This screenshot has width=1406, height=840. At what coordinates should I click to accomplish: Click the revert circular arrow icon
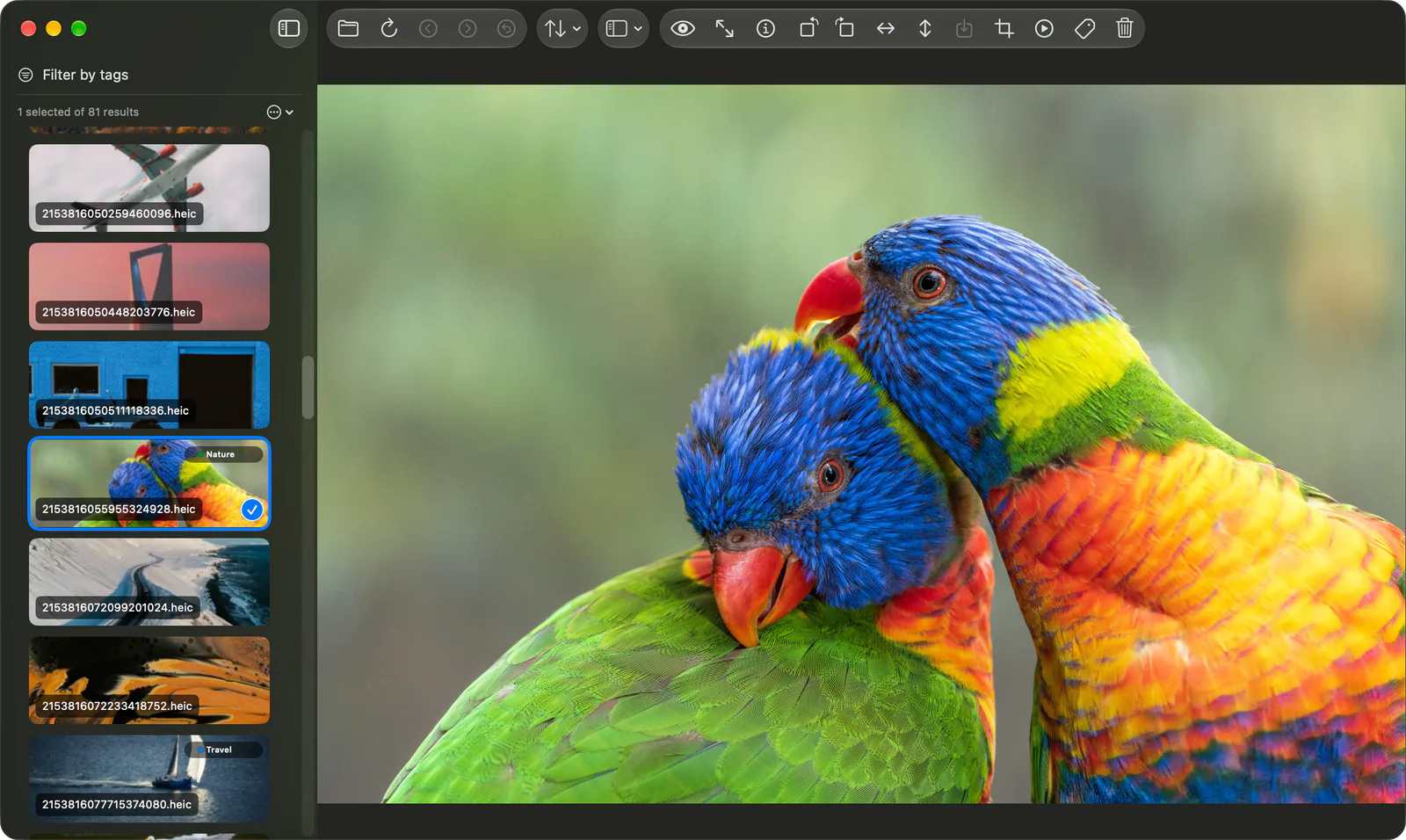point(506,29)
